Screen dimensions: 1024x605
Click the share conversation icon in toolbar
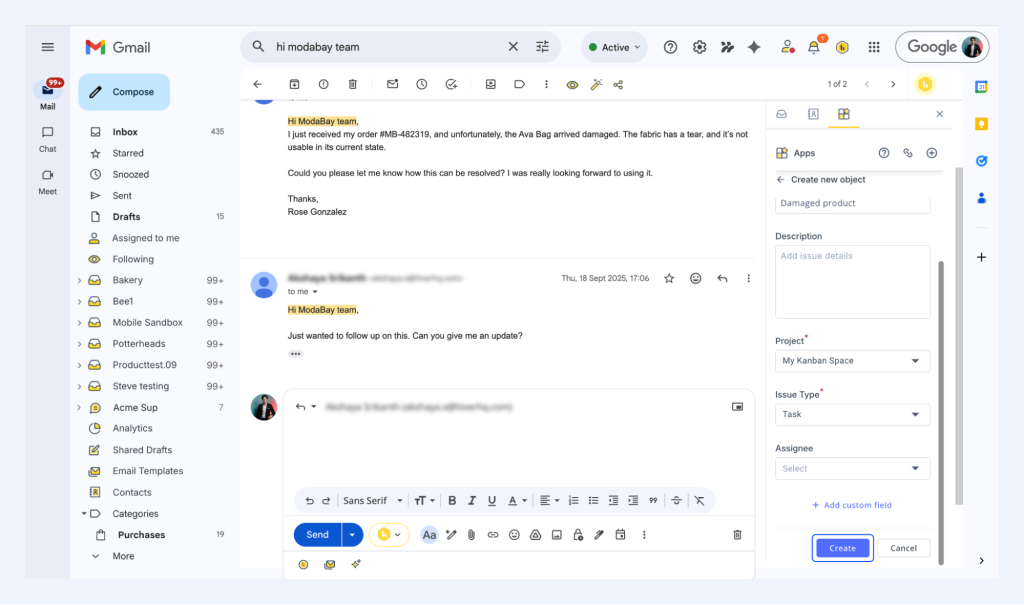coord(618,85)
